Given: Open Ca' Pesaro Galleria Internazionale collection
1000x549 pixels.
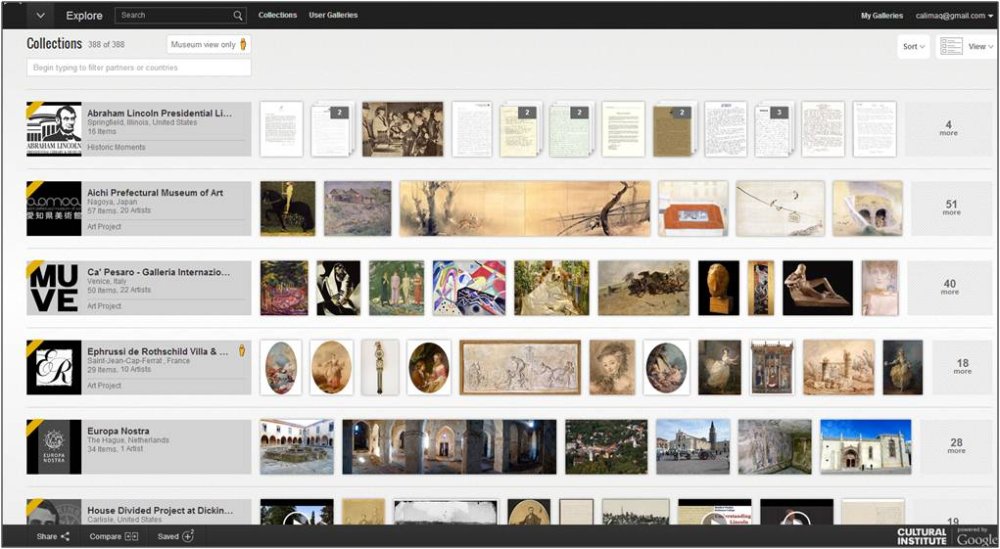Looking at the screenshot, I should pyautogui.click(x=158, y=272).
